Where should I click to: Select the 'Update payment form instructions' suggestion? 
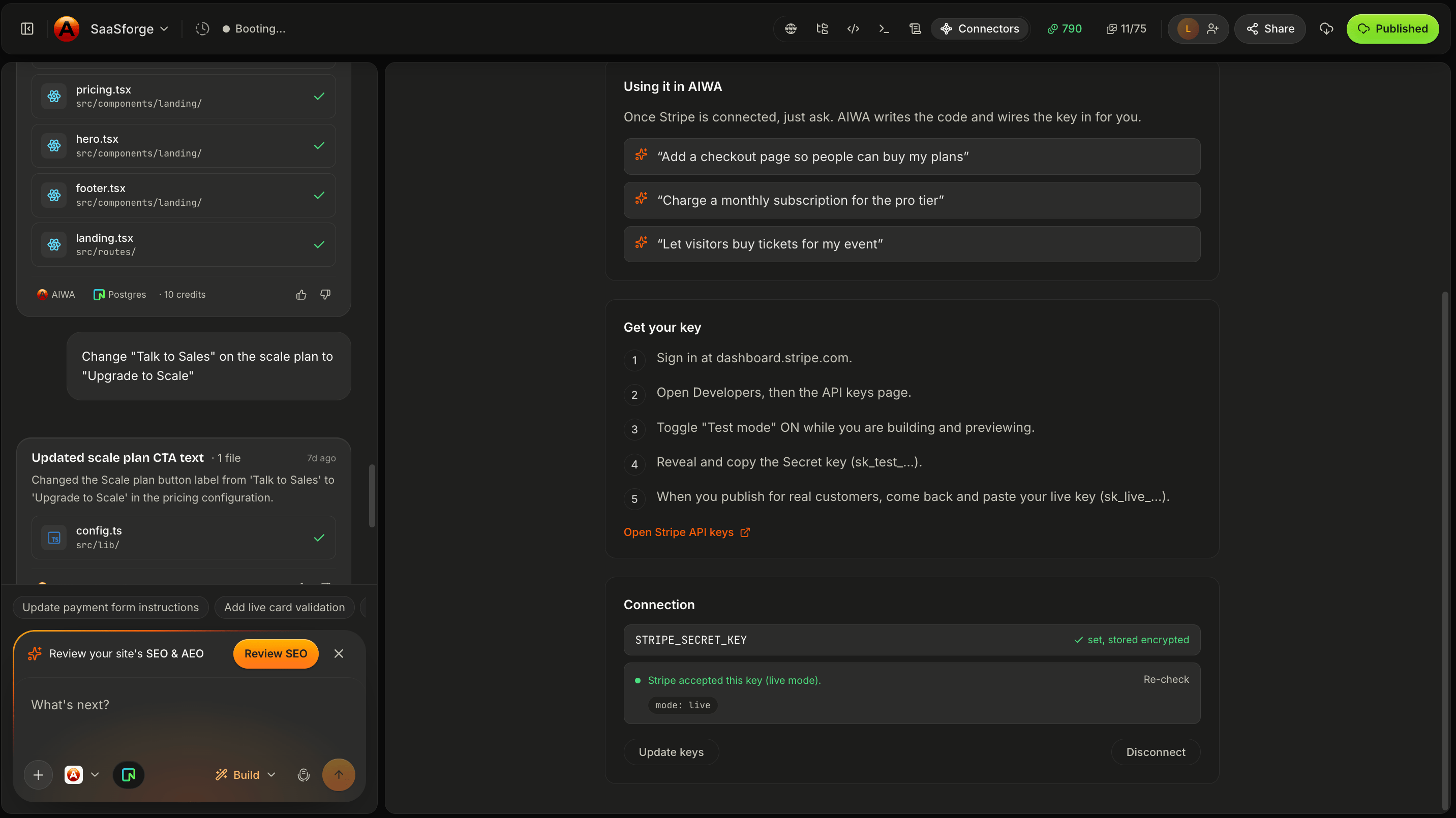(x=111, y=607)
